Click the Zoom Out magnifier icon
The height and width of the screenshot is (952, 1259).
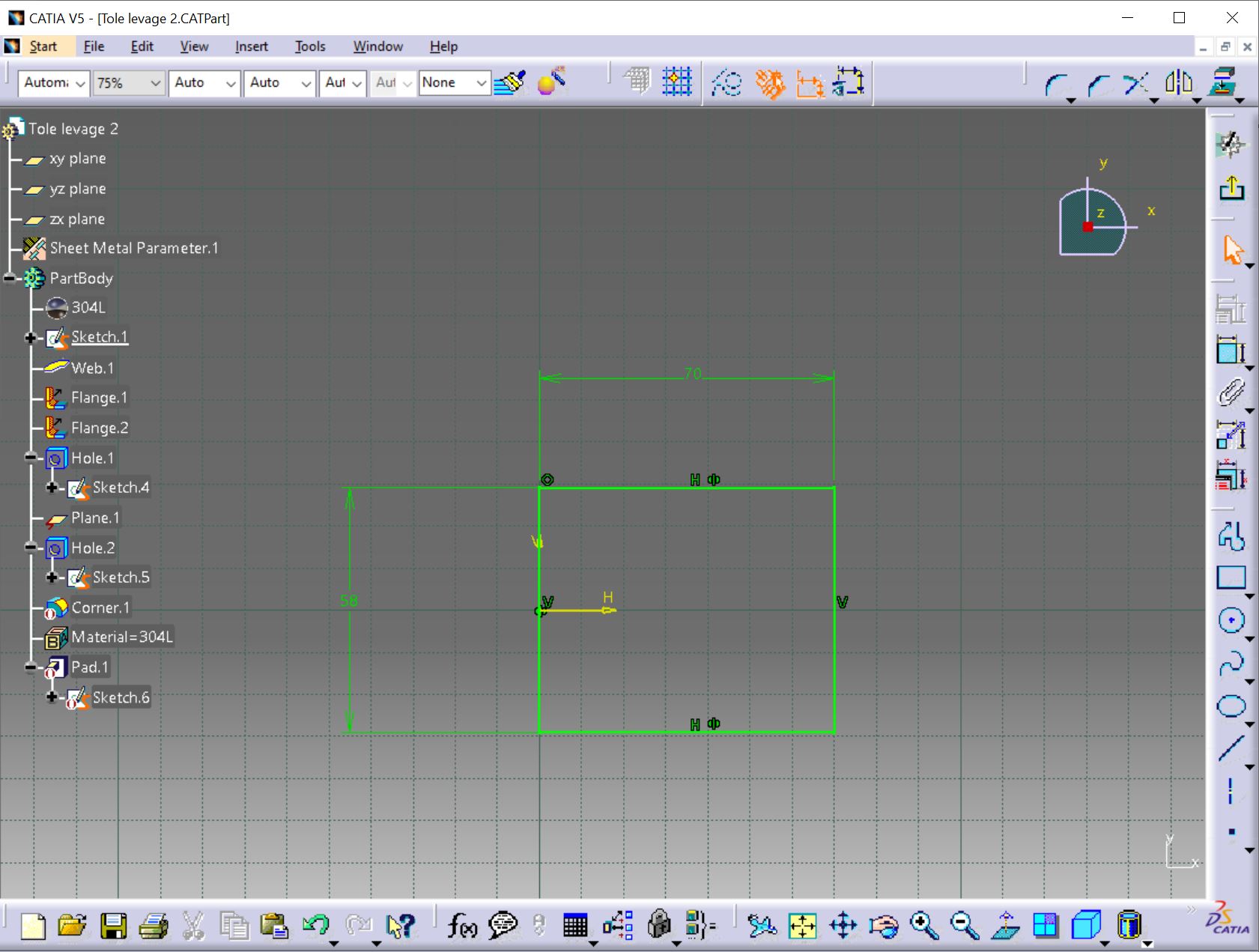(964, 926)
